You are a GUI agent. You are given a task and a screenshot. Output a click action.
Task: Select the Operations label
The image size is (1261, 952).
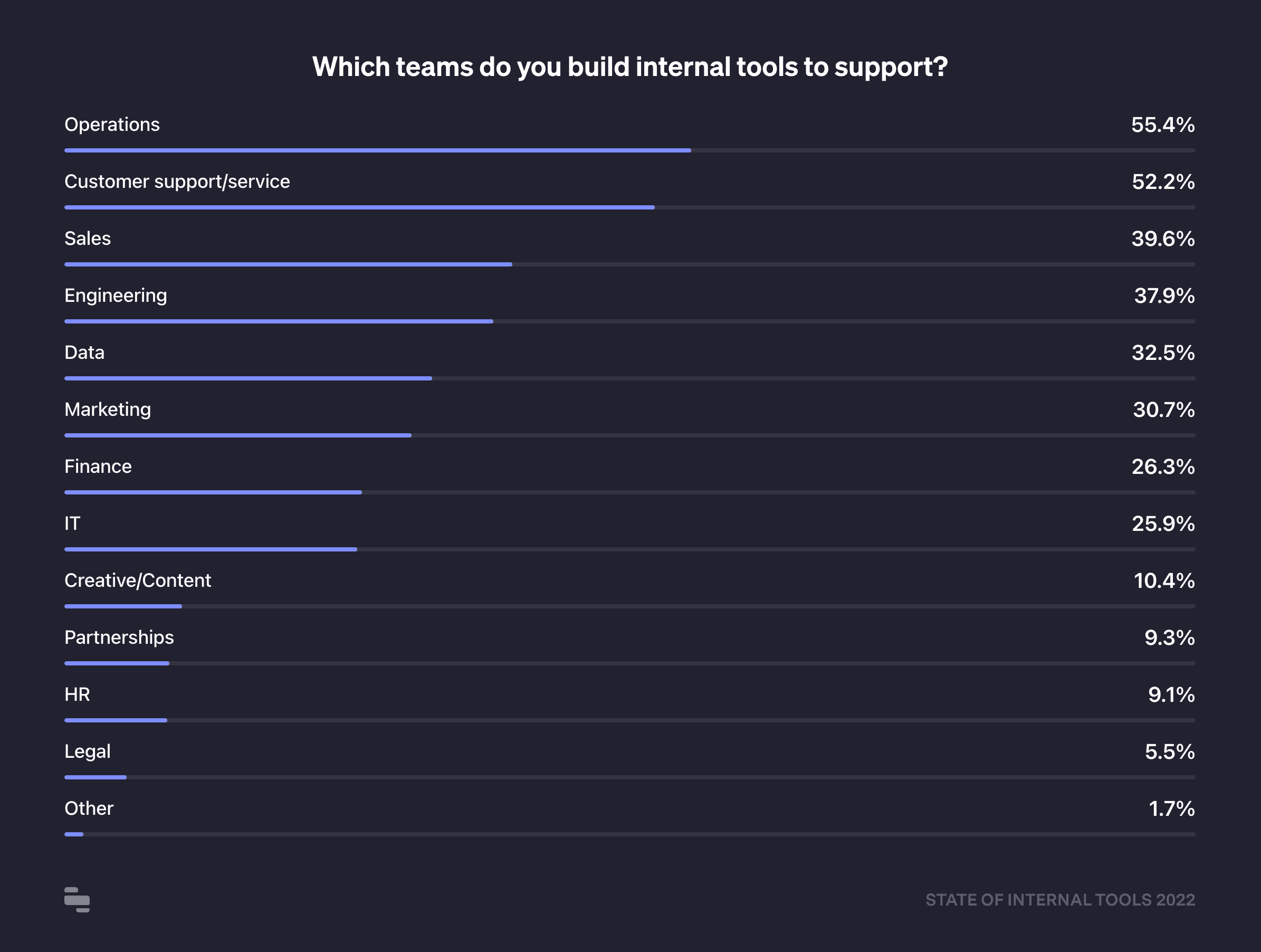pyautogui.click(x=112, y=124)
